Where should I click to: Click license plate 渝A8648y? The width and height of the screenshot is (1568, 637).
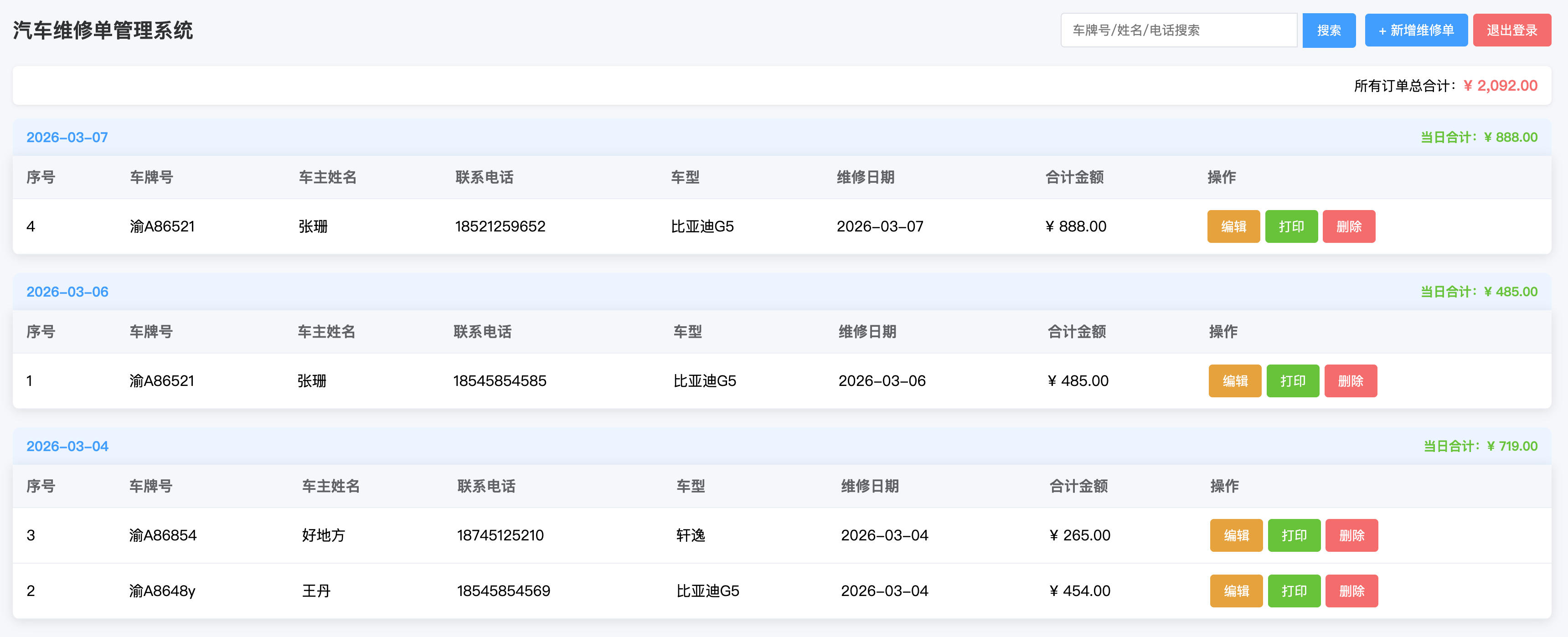(162, 591)
